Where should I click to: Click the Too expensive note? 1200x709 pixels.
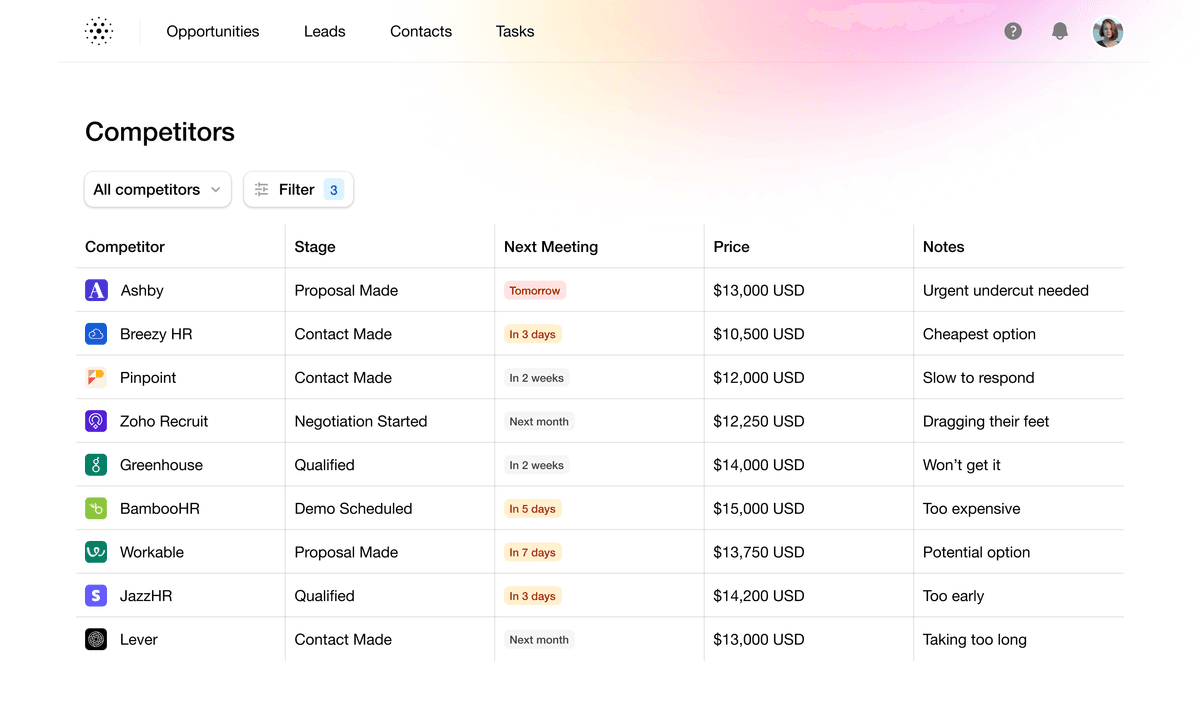(972, 508)
